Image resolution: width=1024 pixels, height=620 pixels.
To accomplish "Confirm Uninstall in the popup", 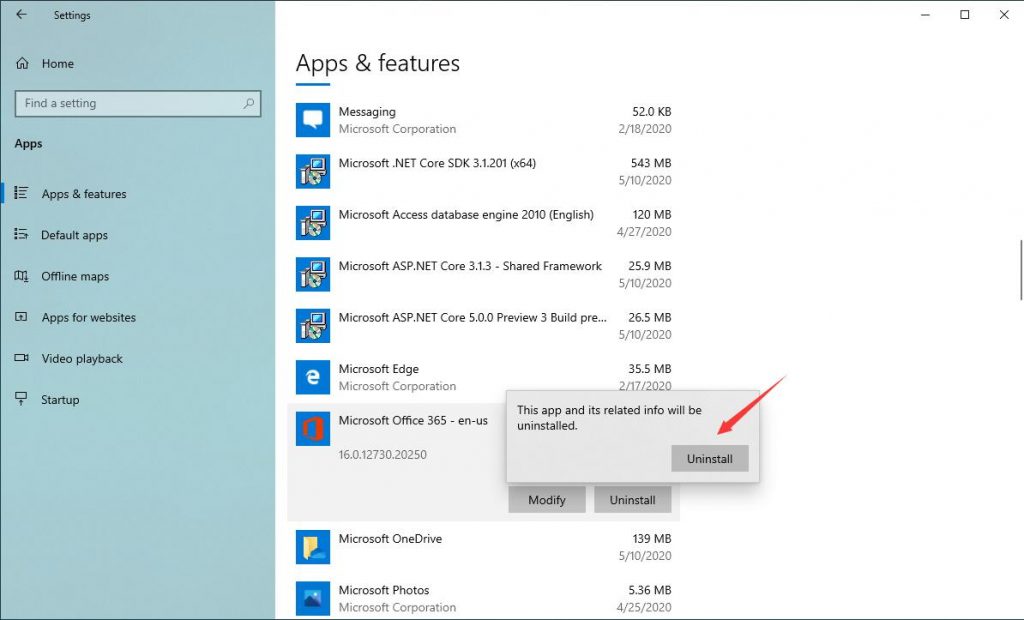I will click(710, 459).
